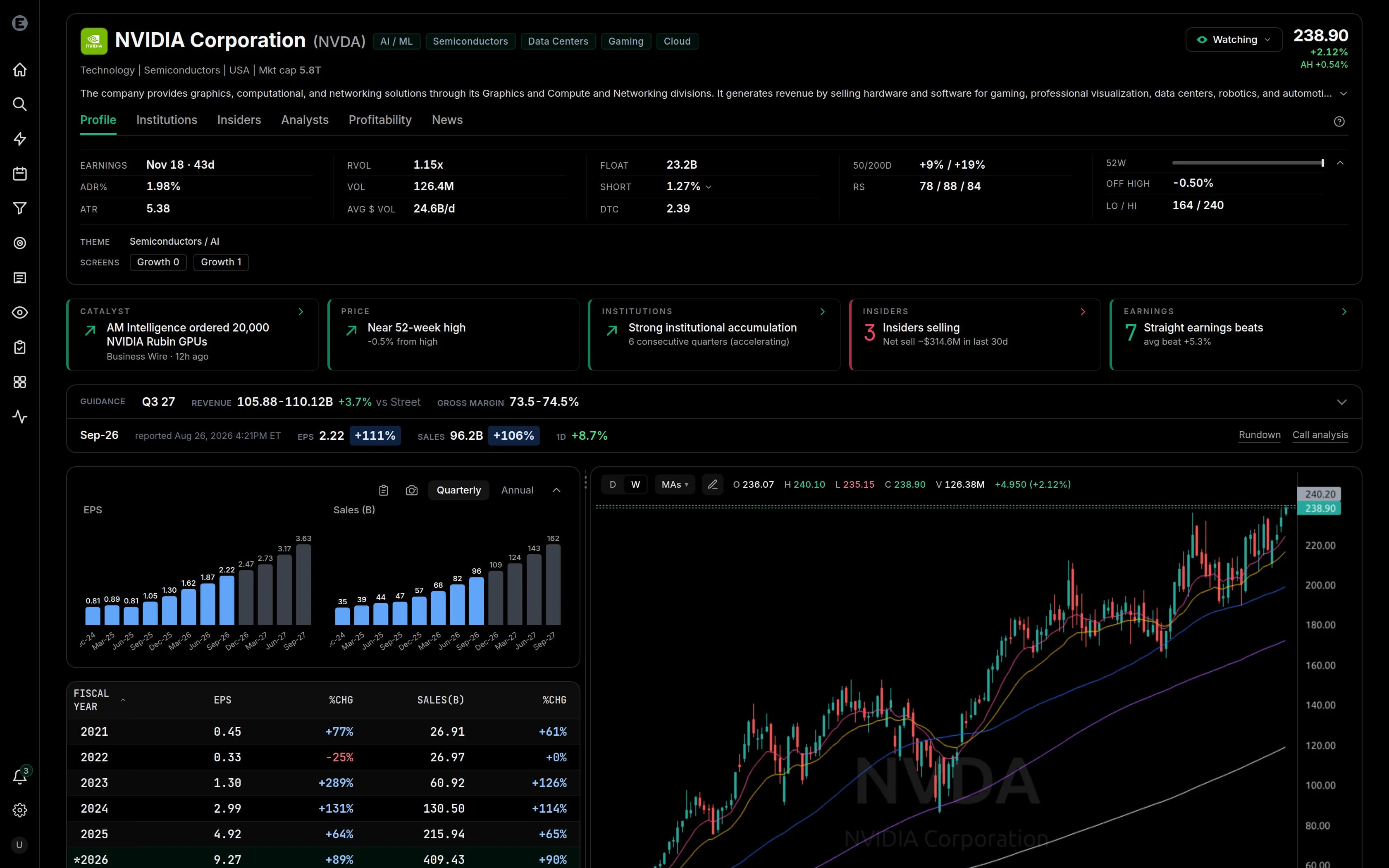The image size is (1389, 868).
Task: Open the calendar icon in sidebar
Action: pyautogui.click(x=19, y=173)
